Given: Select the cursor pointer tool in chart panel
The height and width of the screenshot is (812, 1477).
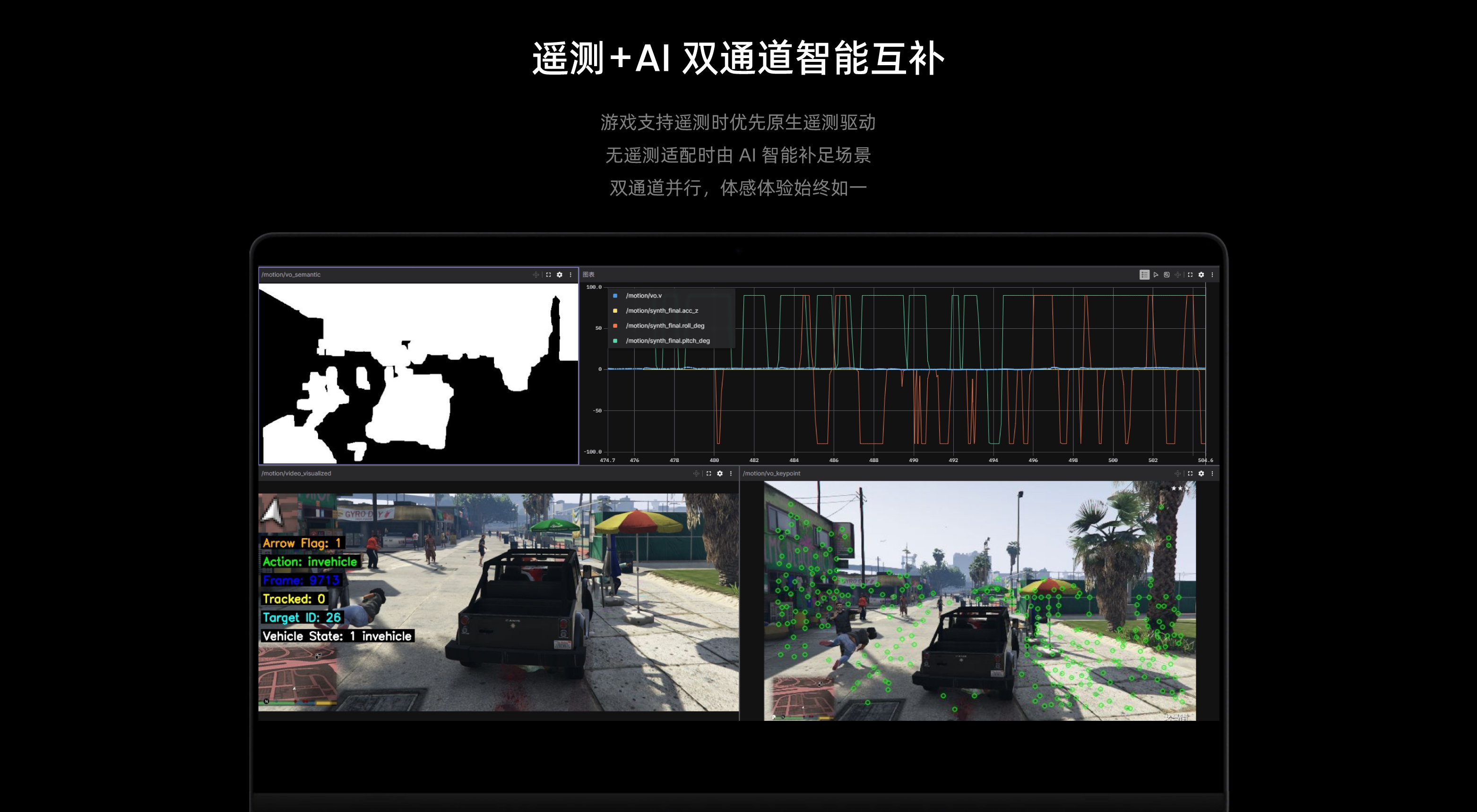Looking at the screenshot, I should 1156,274.
